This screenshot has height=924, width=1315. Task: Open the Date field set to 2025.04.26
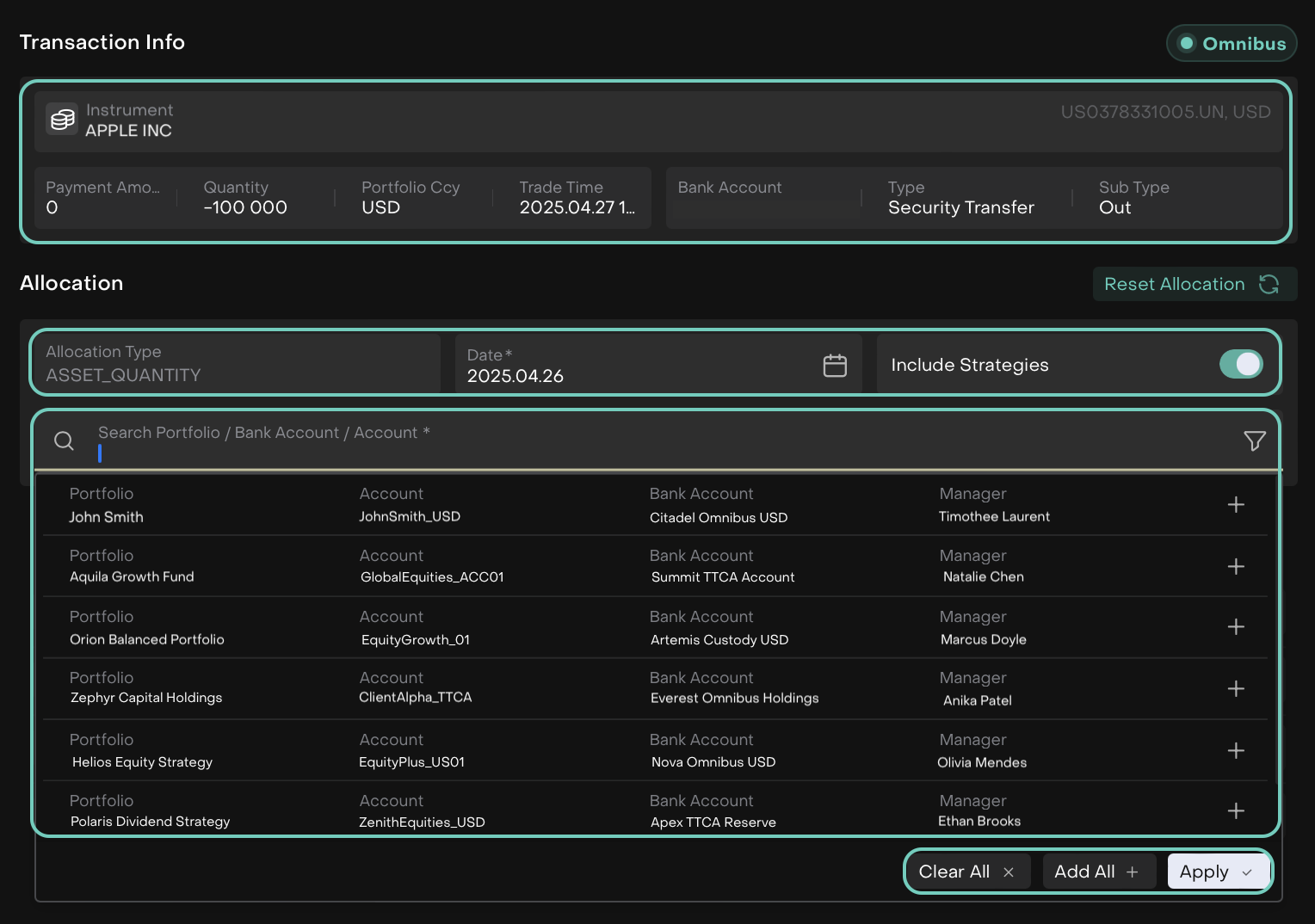[x=637, y=366]
